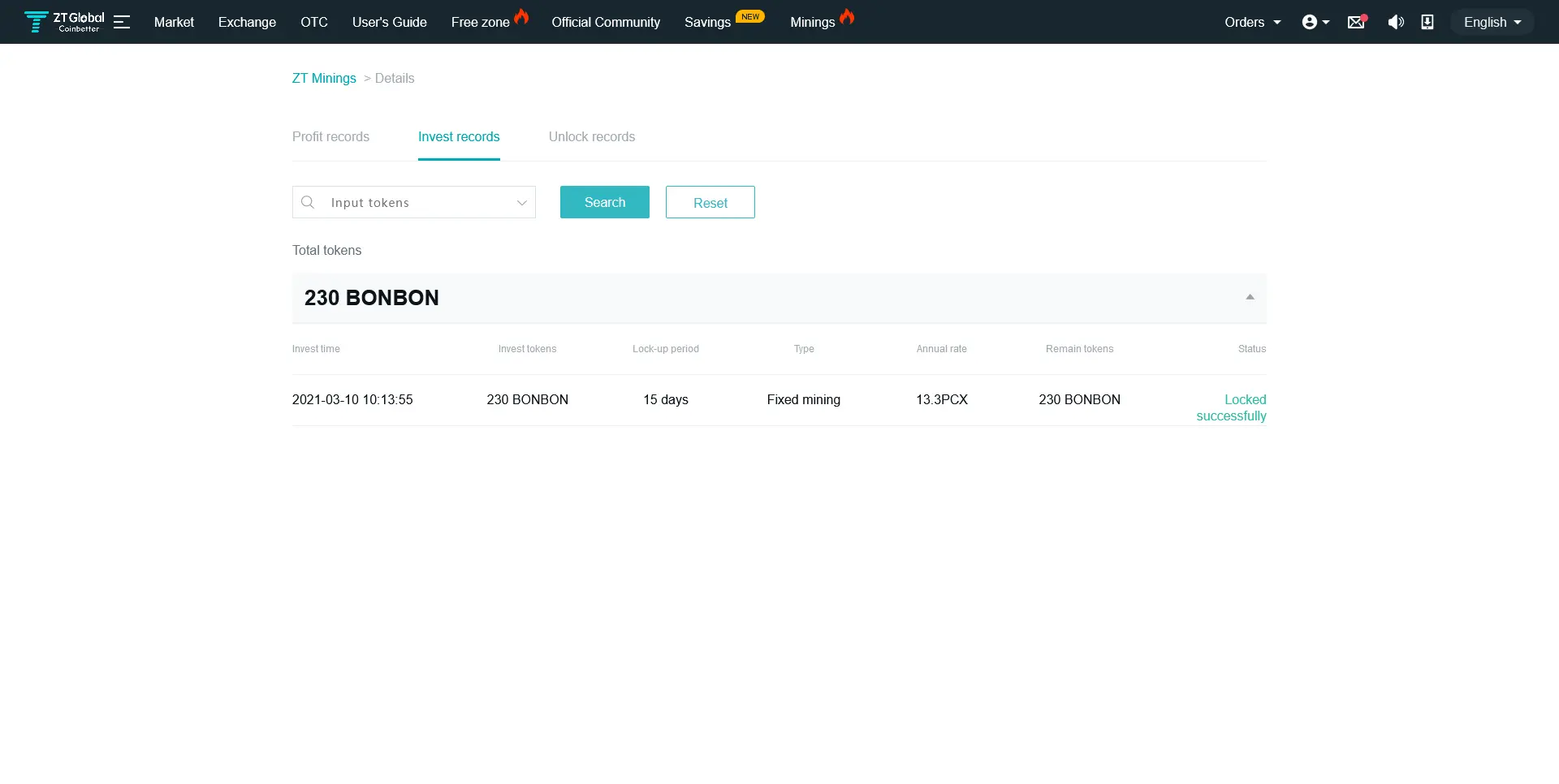Follow the ZT Minings breadcrumb link
This screenshot has height=784, width=1559.
point(324,78)
